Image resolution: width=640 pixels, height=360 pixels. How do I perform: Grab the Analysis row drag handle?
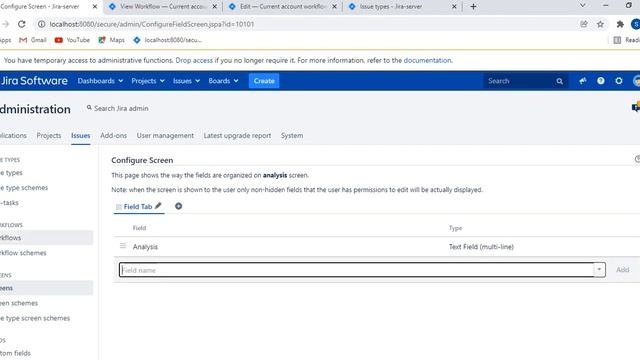(122, 246)
